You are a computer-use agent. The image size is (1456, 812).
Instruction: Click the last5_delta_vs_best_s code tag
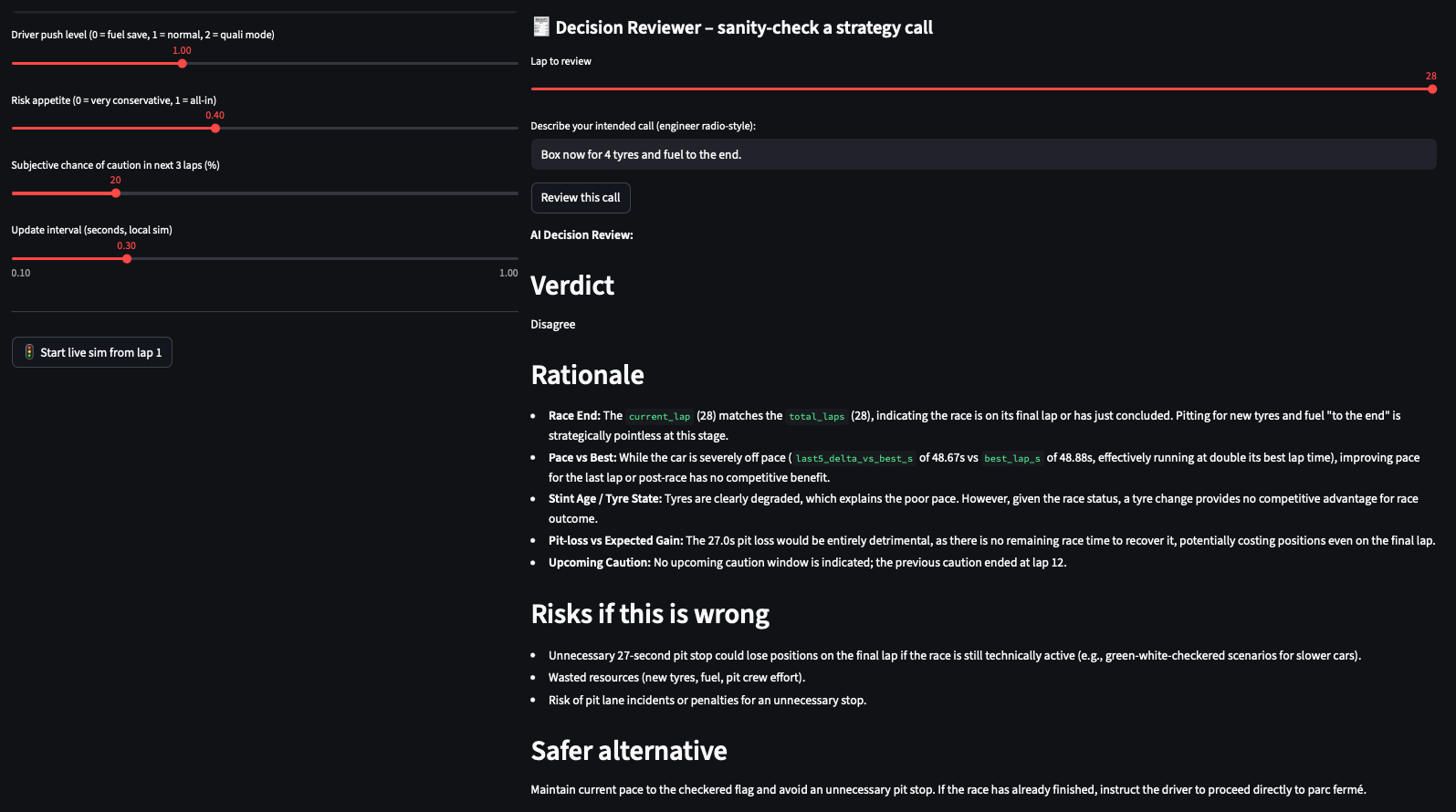click(x=854, y=458)
